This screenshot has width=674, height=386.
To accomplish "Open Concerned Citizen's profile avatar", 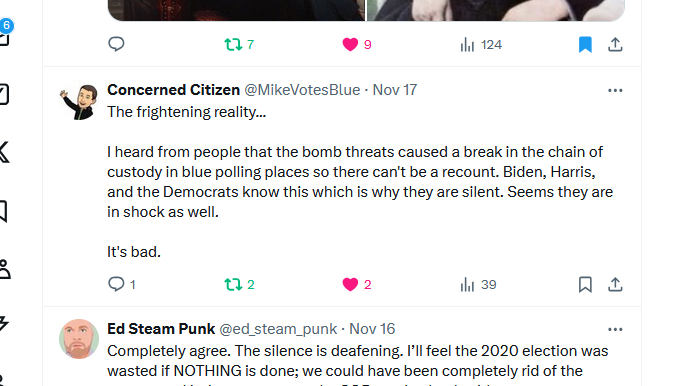I will click(x=79, y=101).
